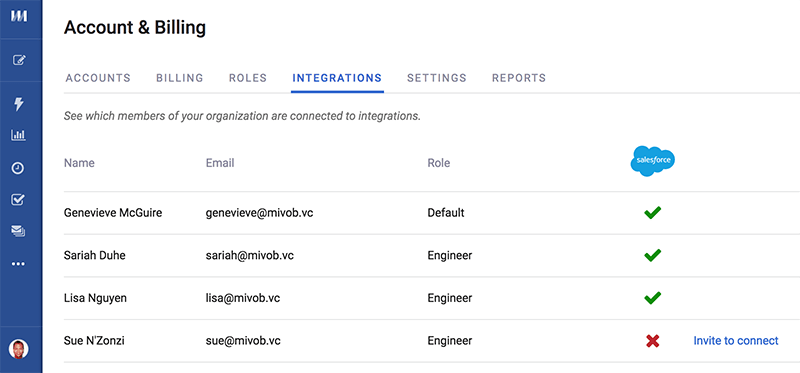Click Invite to connect for Sue N'Zonzi

pyautogui.click(x=736, y=341)
